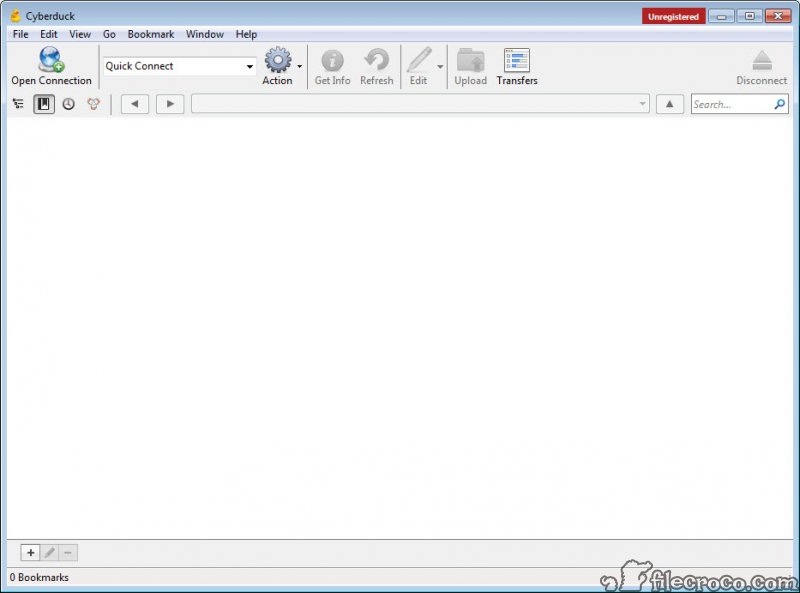The height and width of the screenshot is (593, 800).
Task: Click the search magnifier icon
Action: [780, 104]
